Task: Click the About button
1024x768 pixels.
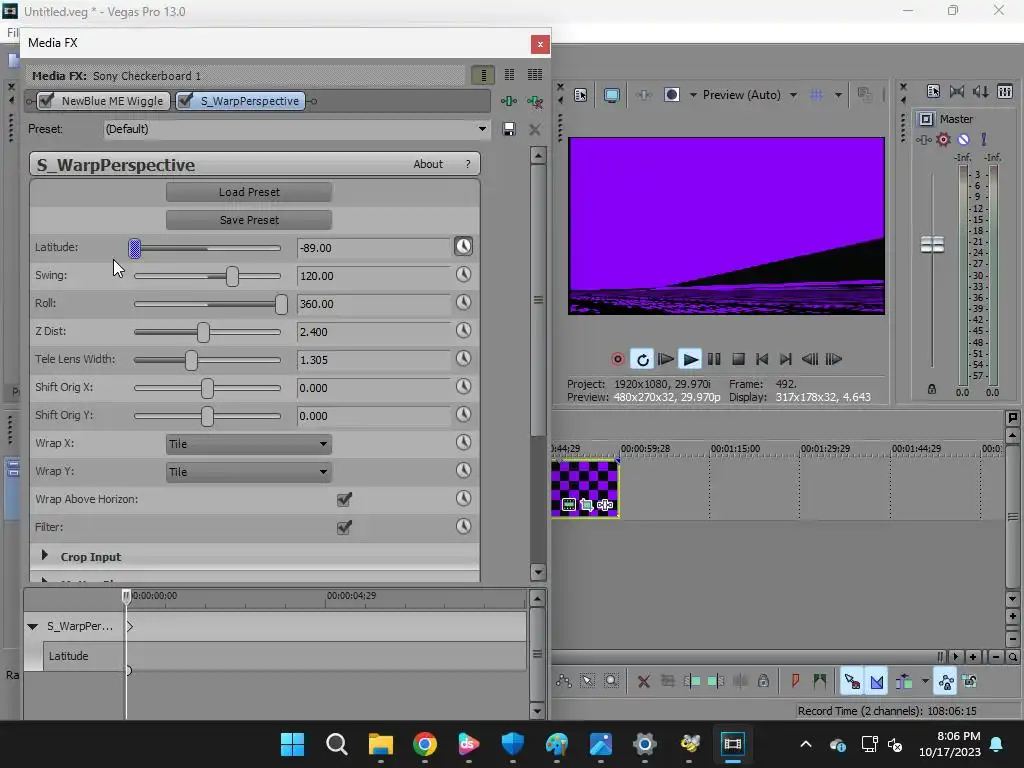Action: (x=428, y=165)
